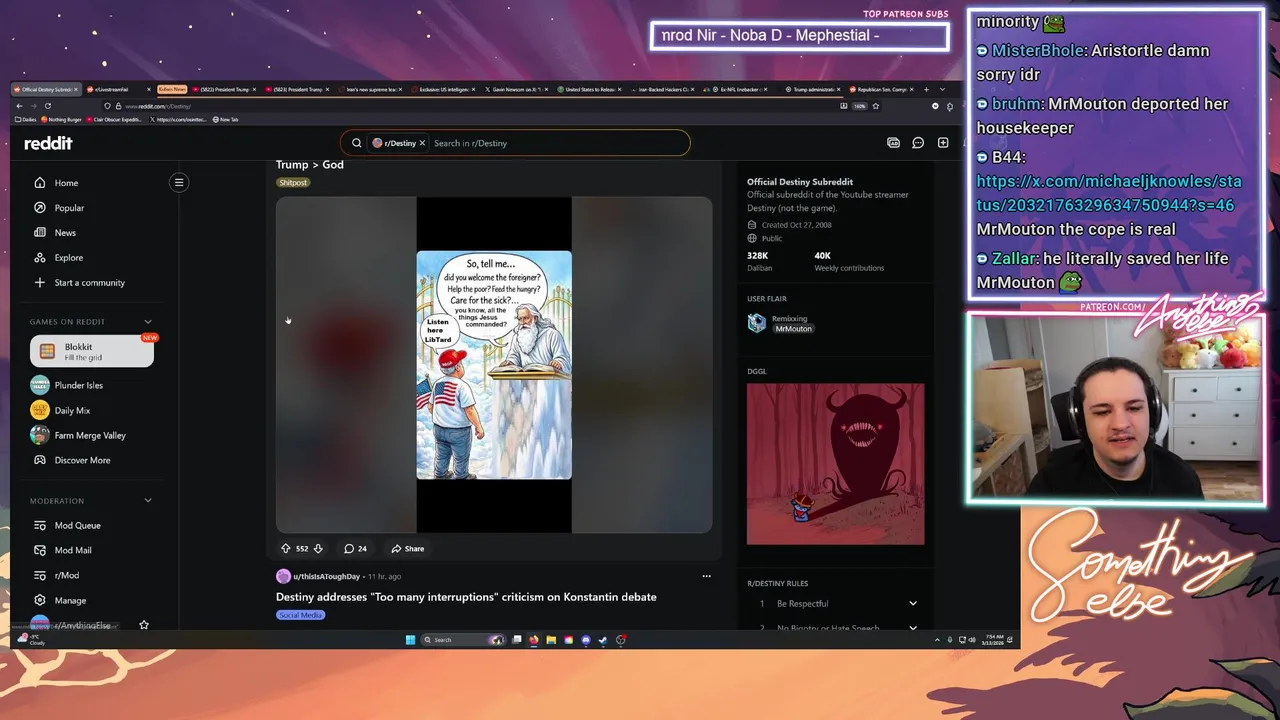The width and height of the screenshot is (1280, 720).
Task: Open the user u/thisIsAToughDay profile
Action: tap(326, 576)
